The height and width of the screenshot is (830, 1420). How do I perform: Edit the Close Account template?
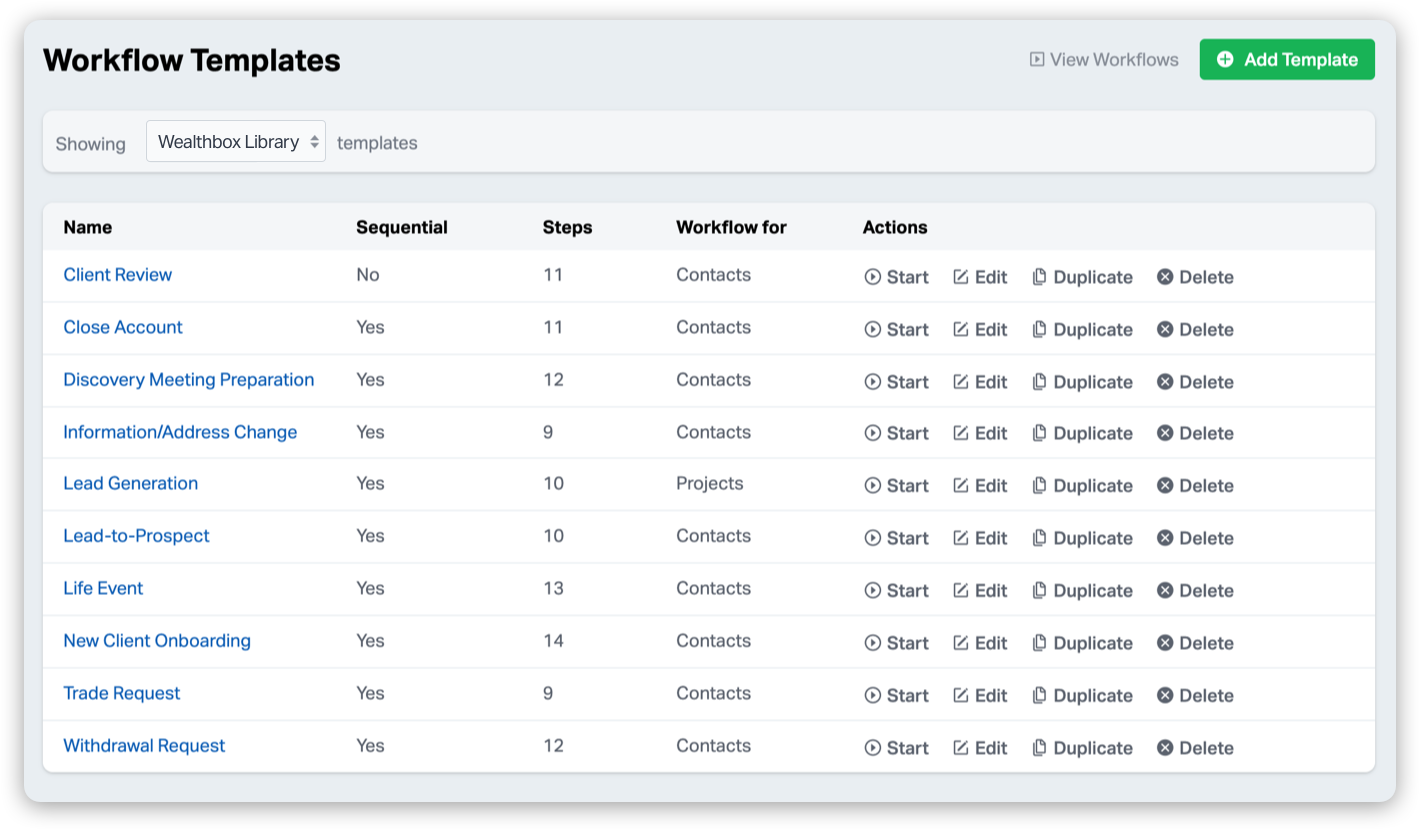[980, 329]
